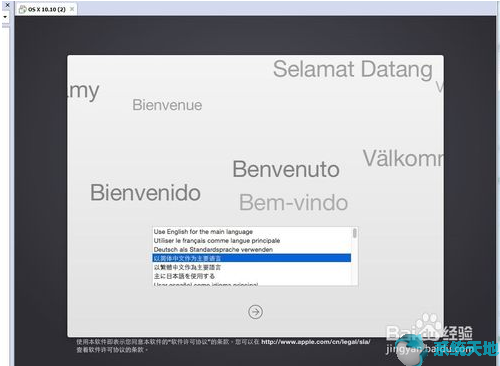Switch to the OS X 10.10 (2) tab

click(x=47, y=9)
